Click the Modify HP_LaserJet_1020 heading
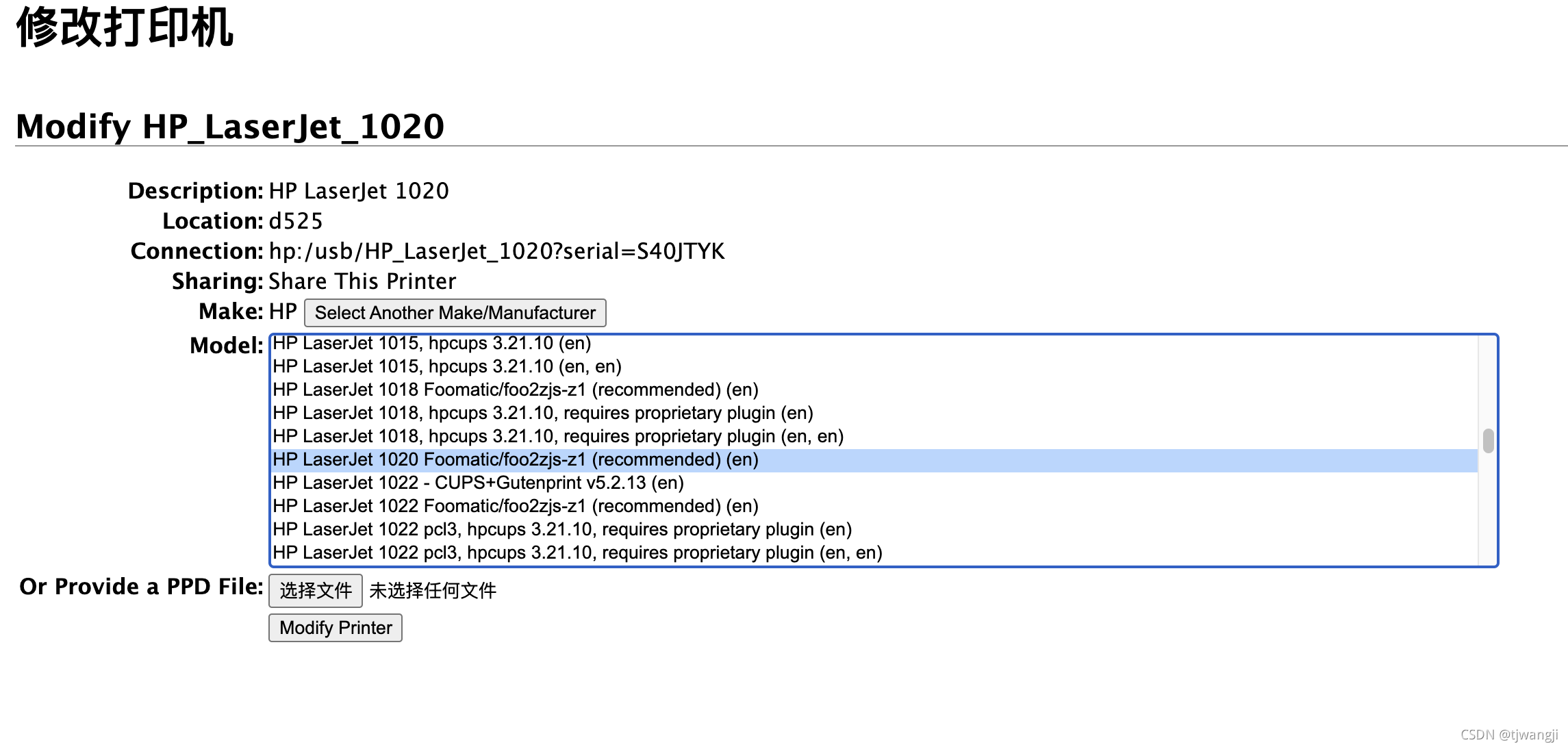 230,127
